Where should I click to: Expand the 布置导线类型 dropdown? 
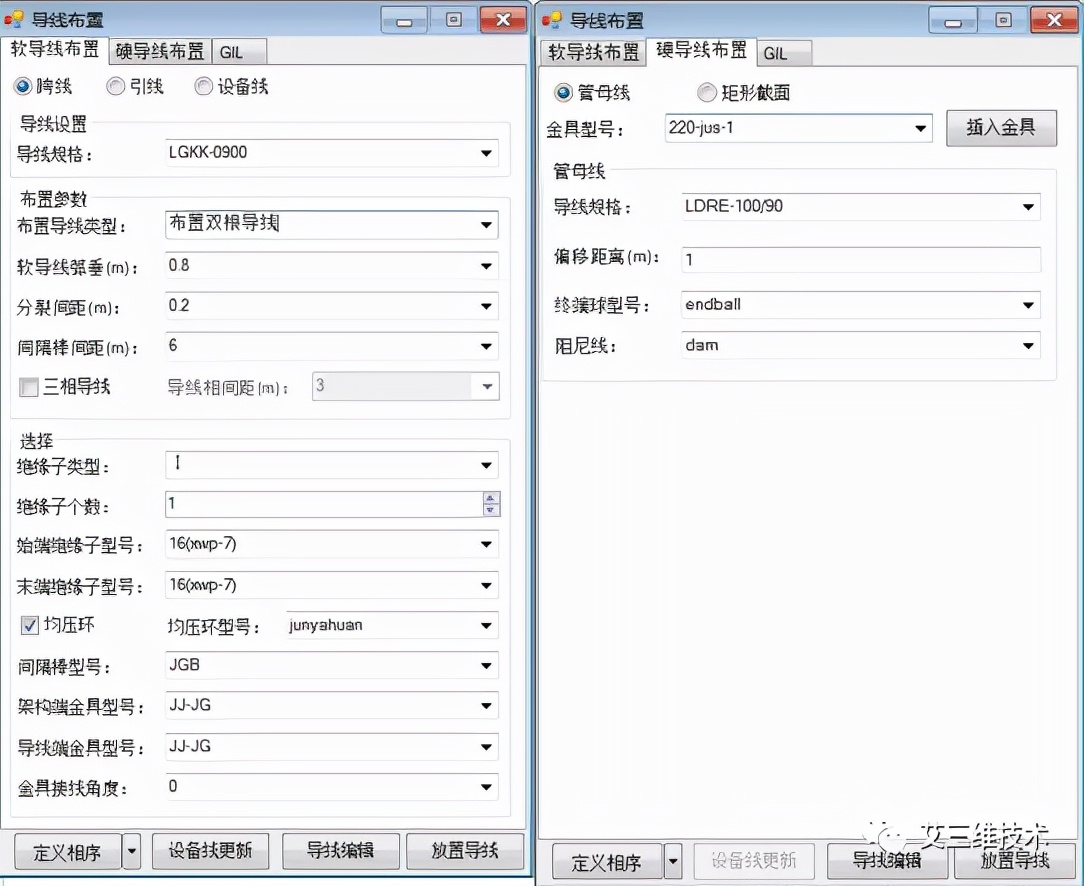pos(486,225)
